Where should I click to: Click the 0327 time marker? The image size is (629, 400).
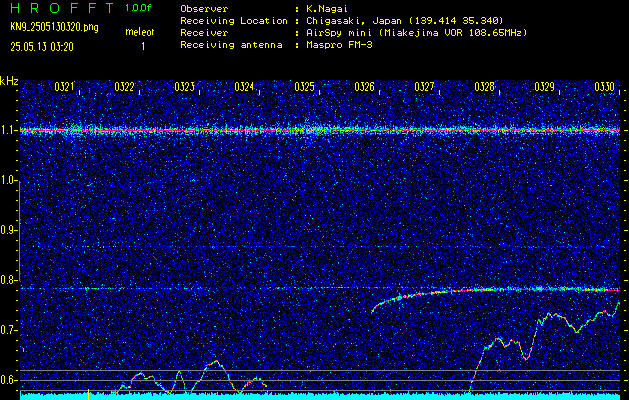pyautogui.click(x=424, y=87)
